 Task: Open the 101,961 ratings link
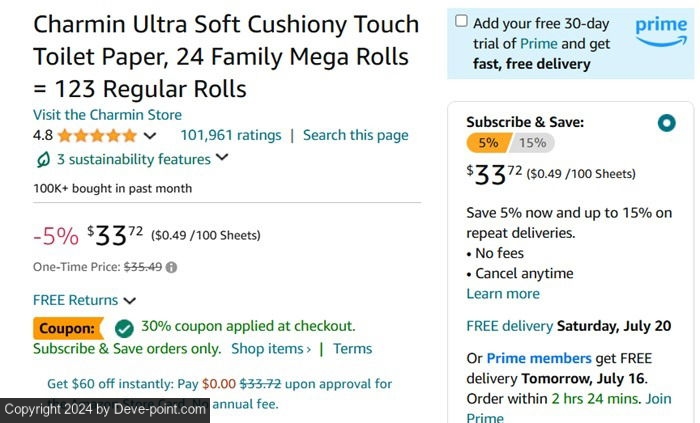(230, 135)
